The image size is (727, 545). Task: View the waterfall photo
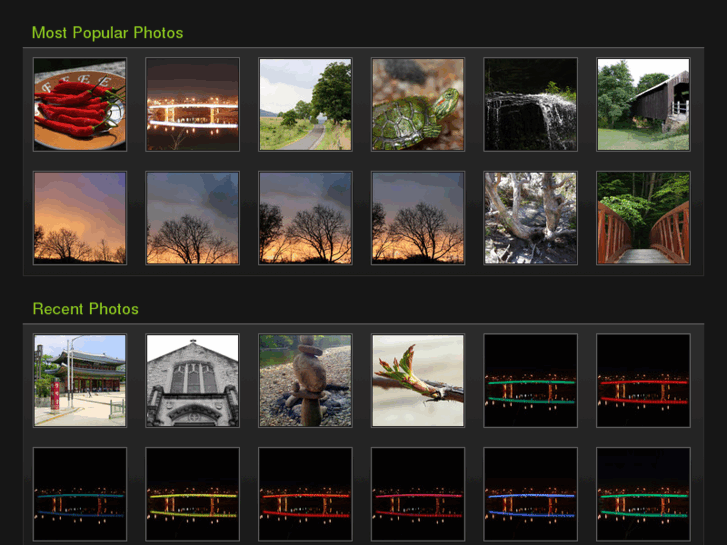coord(530,104)
